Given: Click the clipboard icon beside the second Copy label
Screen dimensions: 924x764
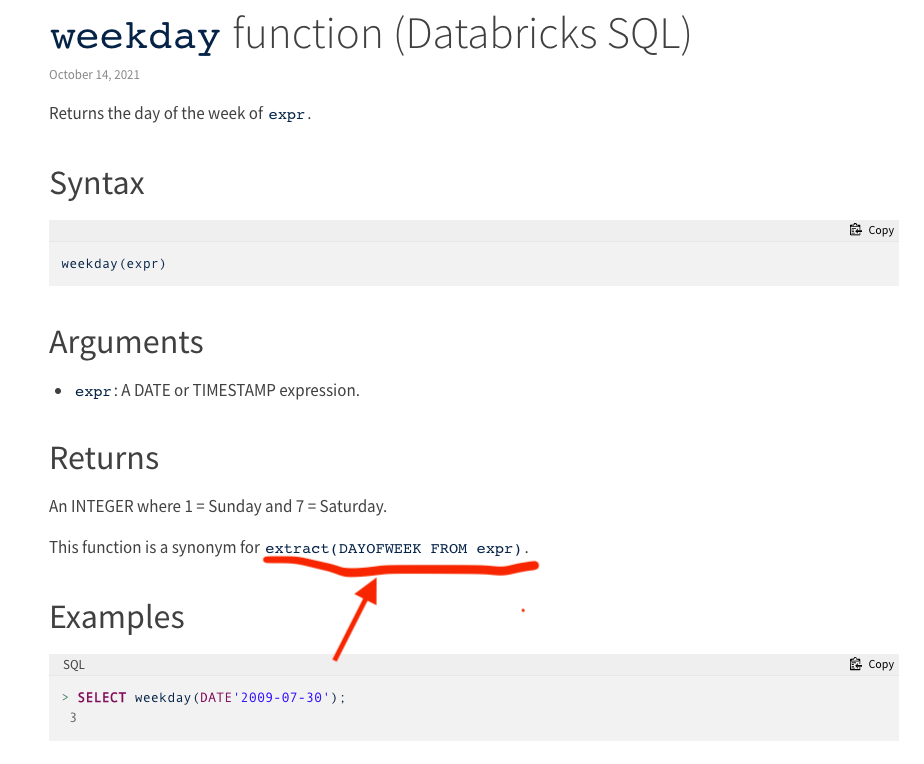Looking at the screenshot, I should tap(854, 663).
